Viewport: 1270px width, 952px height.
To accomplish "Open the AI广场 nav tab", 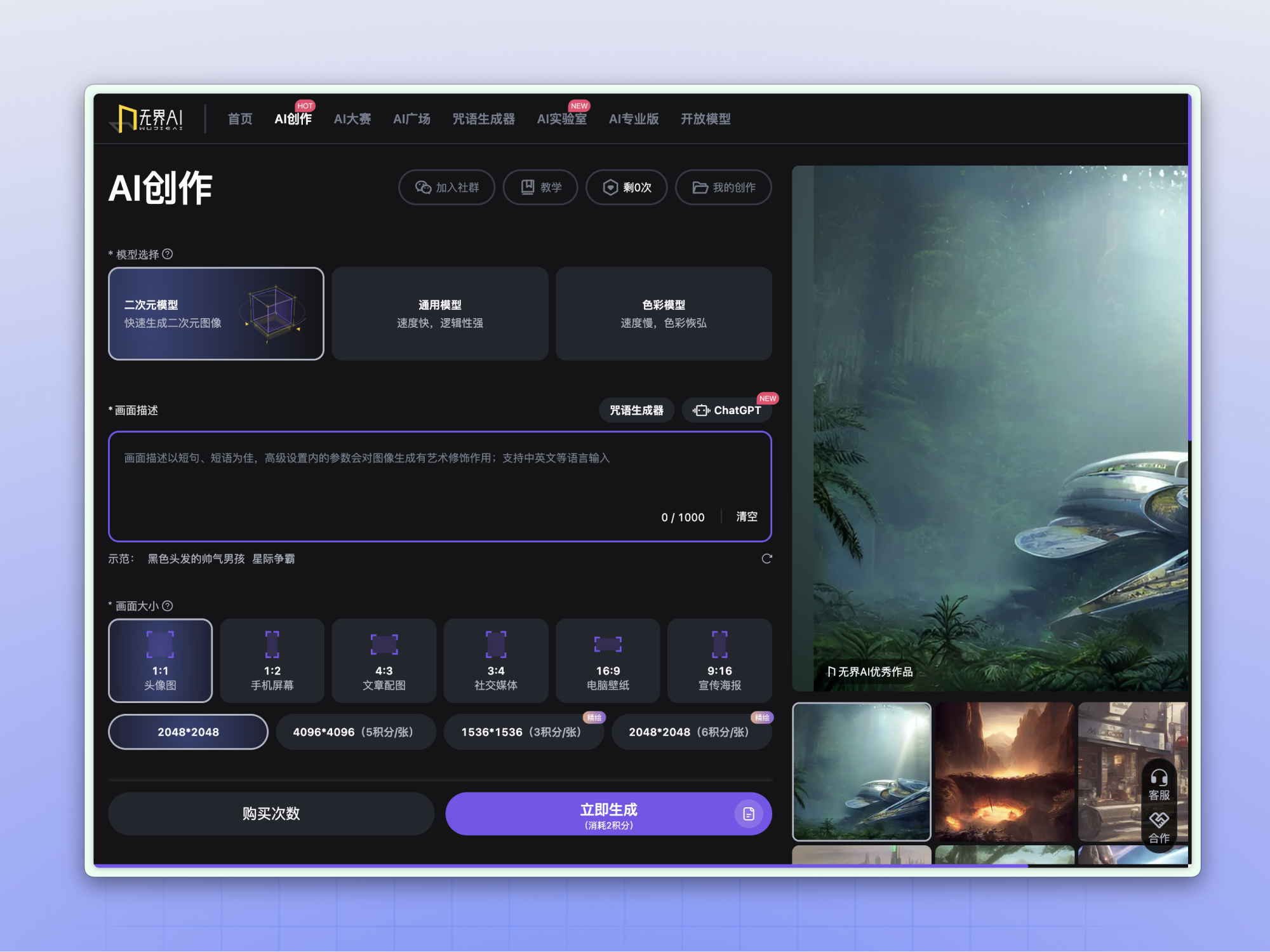I will pyautogui.click(x=411, y=119).
